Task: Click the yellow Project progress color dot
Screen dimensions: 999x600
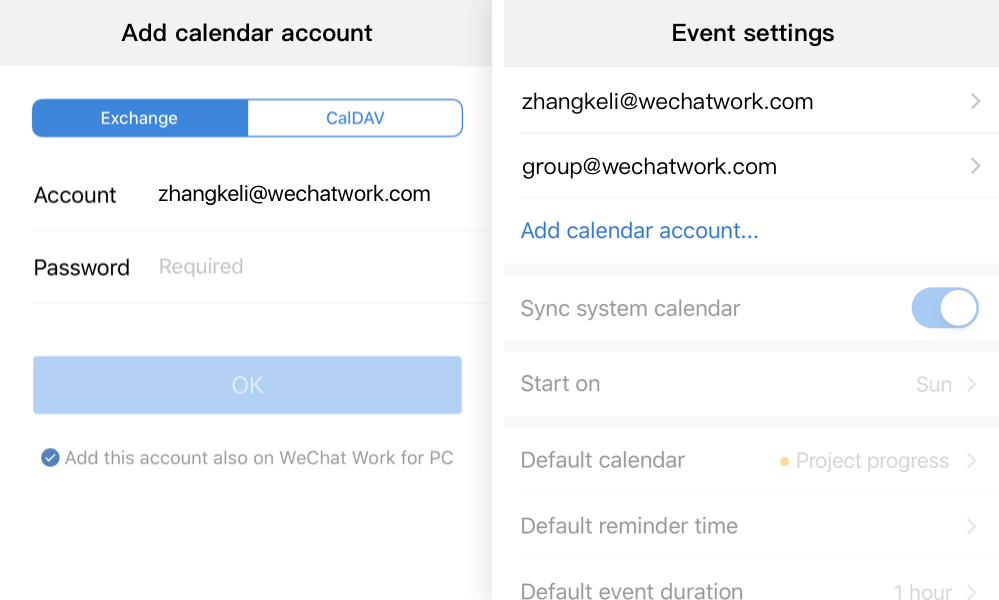Action: pyautogui.click(x=784, y=462)
